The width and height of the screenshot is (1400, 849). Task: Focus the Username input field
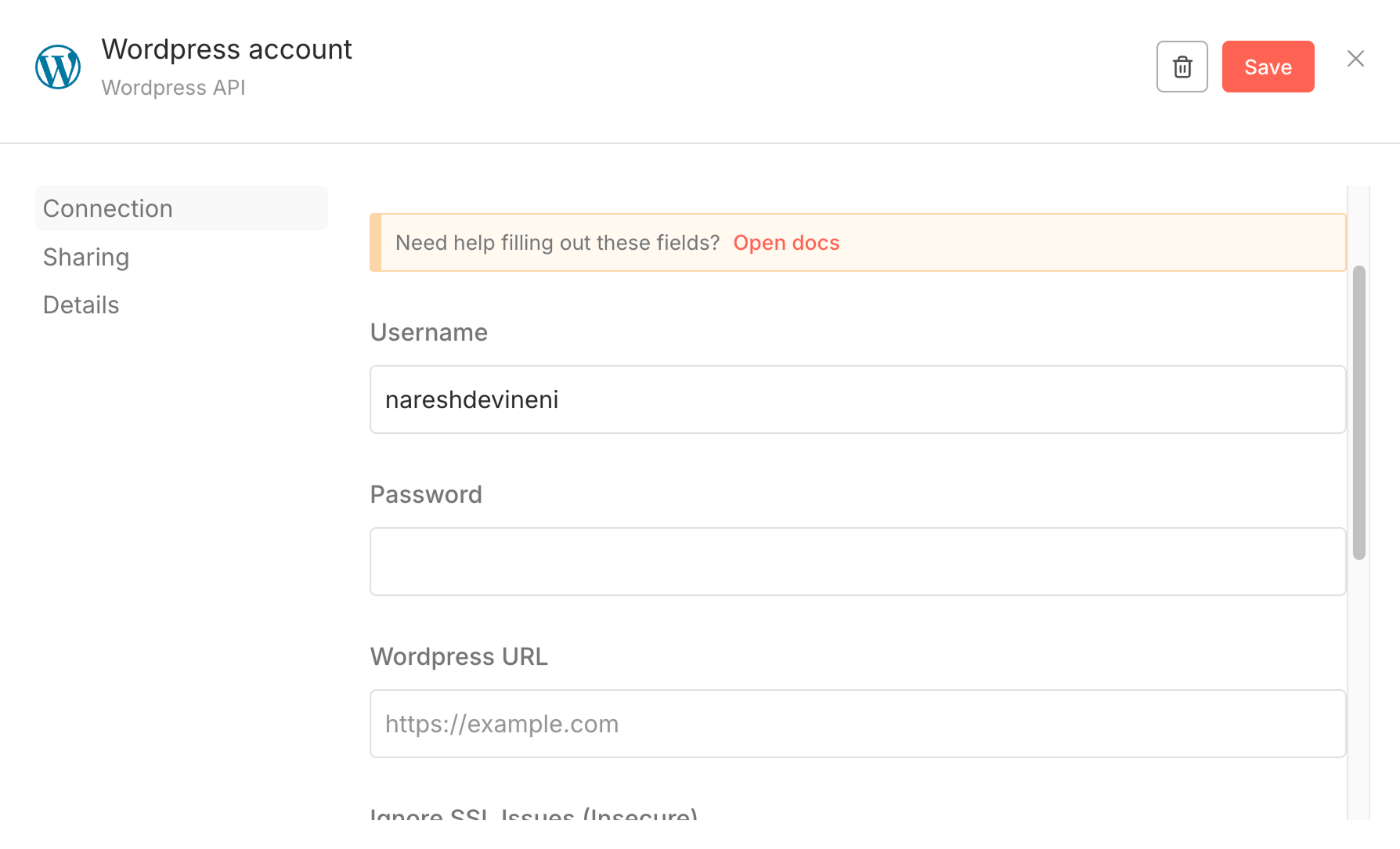[x=857, y=399]
